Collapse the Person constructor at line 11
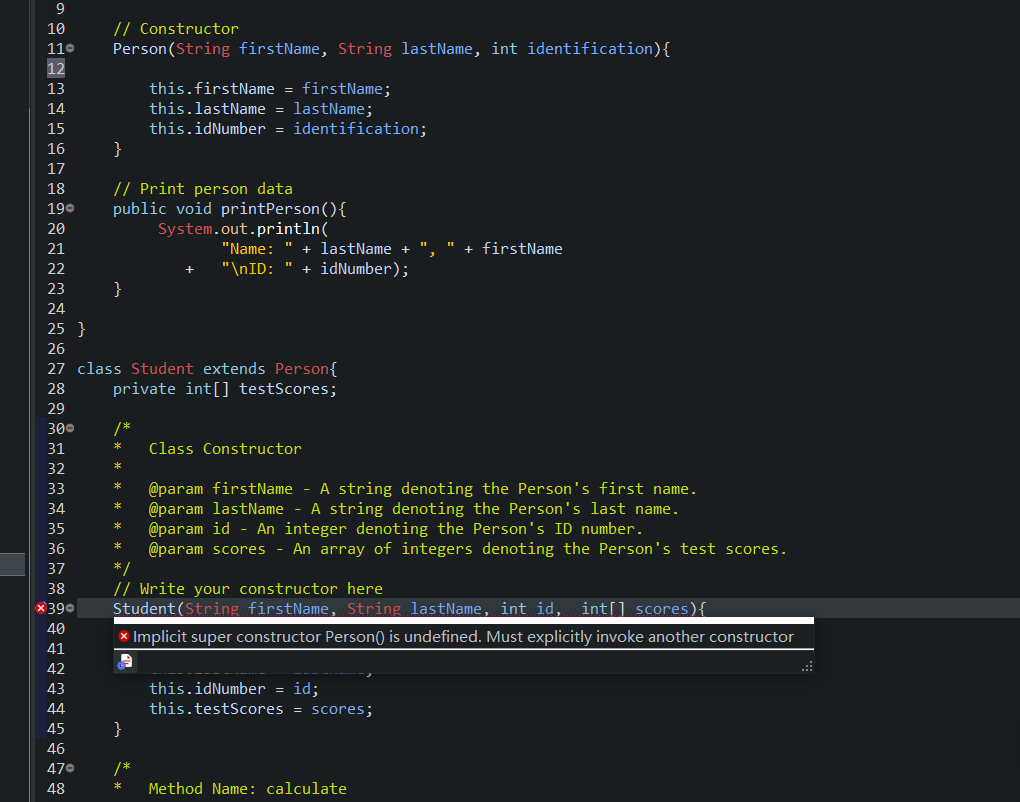Screen dimensions: 1020x802 [x=70, y=48]
